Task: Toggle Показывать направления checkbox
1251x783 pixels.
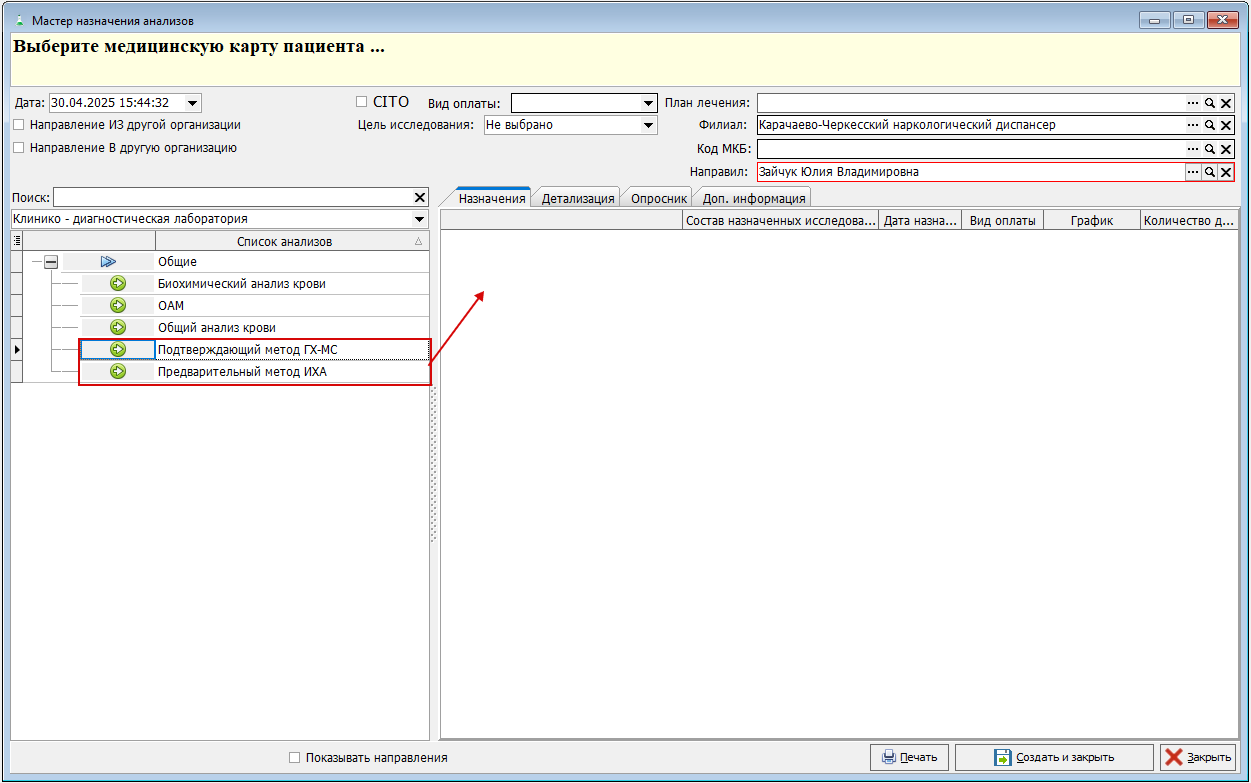Action: point(294,758)
